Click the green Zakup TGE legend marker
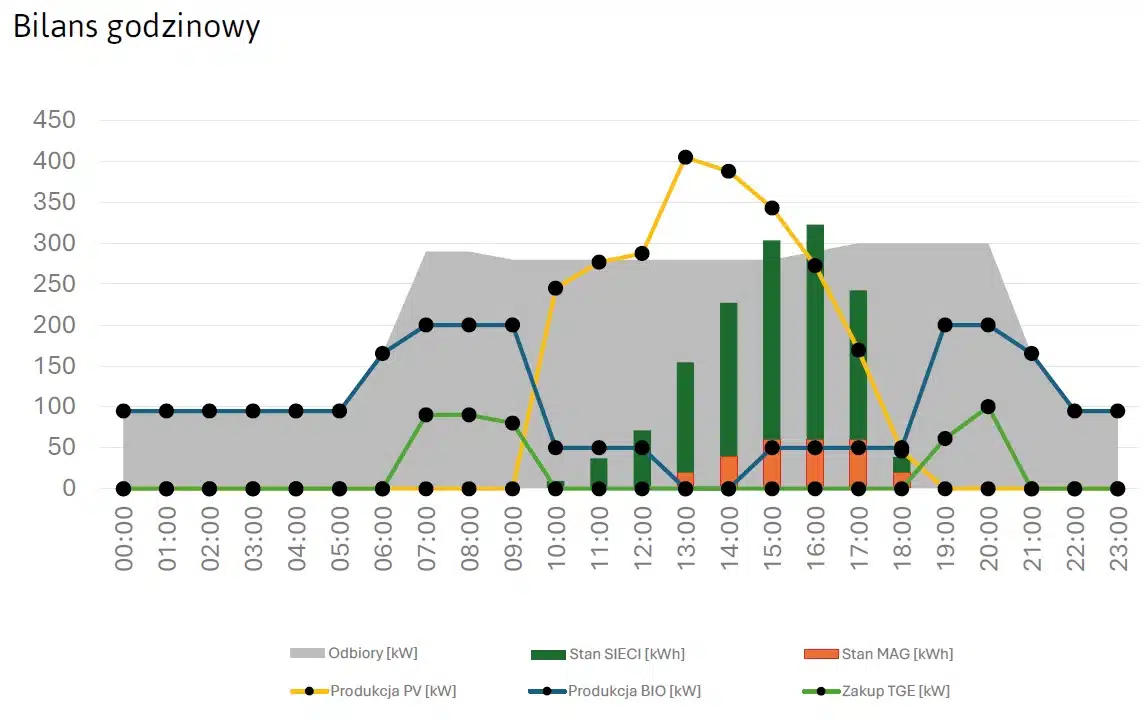 coord(821,691)
